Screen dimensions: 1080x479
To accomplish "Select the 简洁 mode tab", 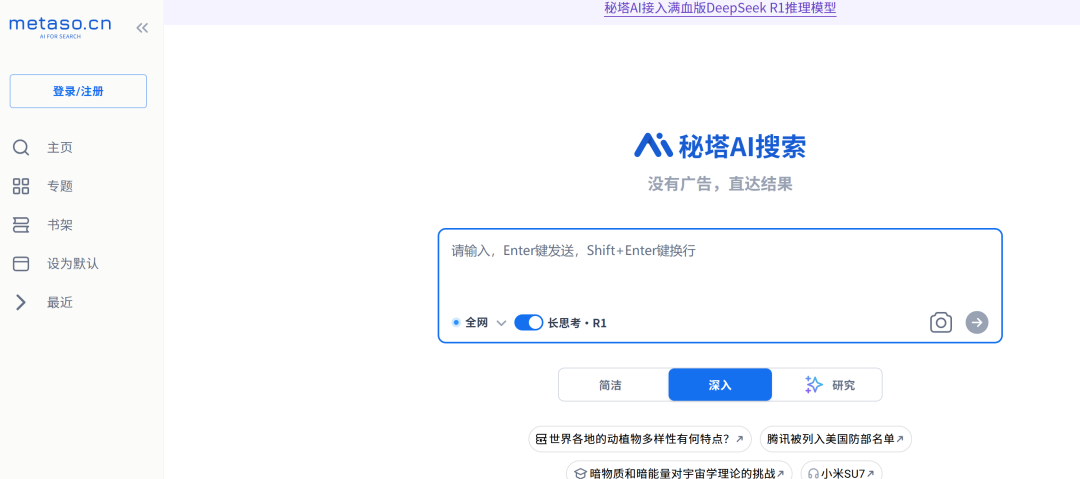I will tap(610, 385).
